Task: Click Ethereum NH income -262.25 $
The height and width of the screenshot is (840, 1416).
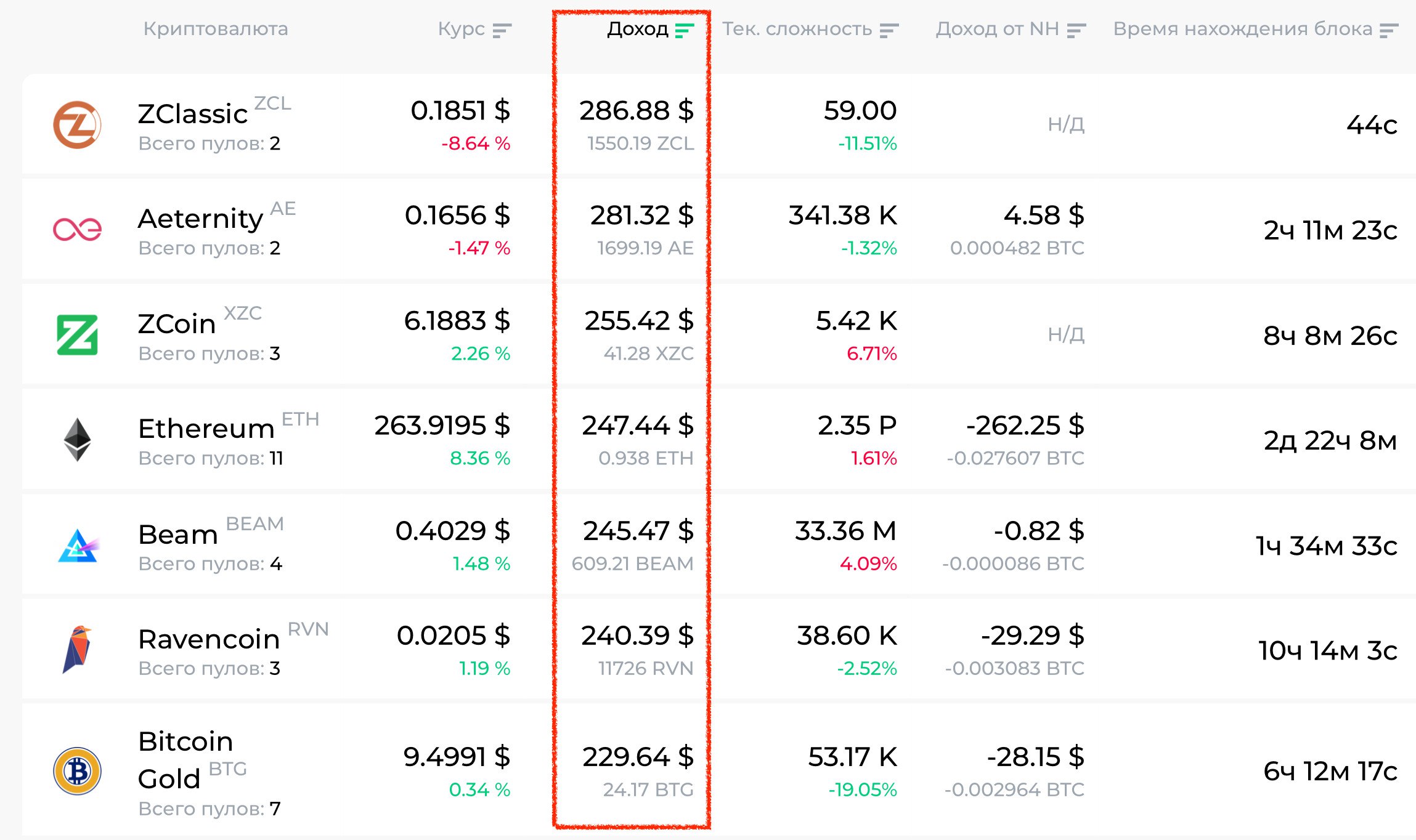Action: (x=1025, y=426)
